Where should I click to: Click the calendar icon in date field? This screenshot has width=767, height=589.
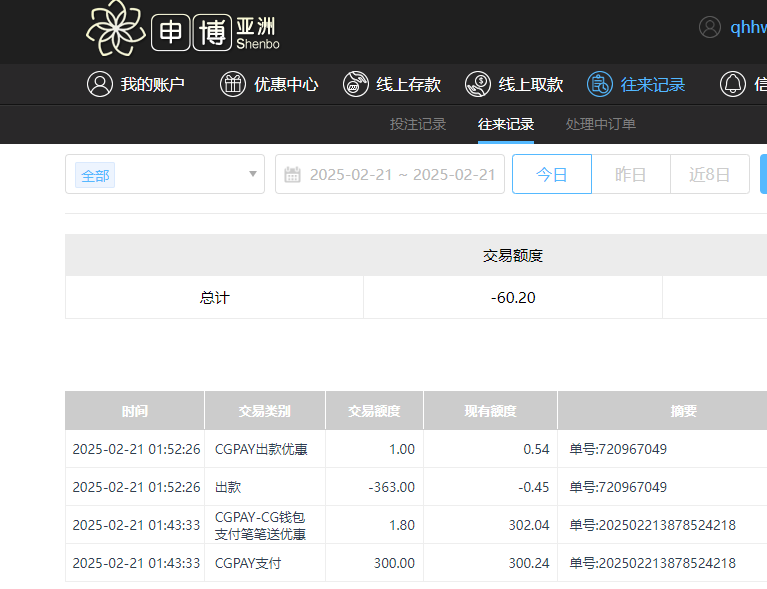[x=292, y=175]
